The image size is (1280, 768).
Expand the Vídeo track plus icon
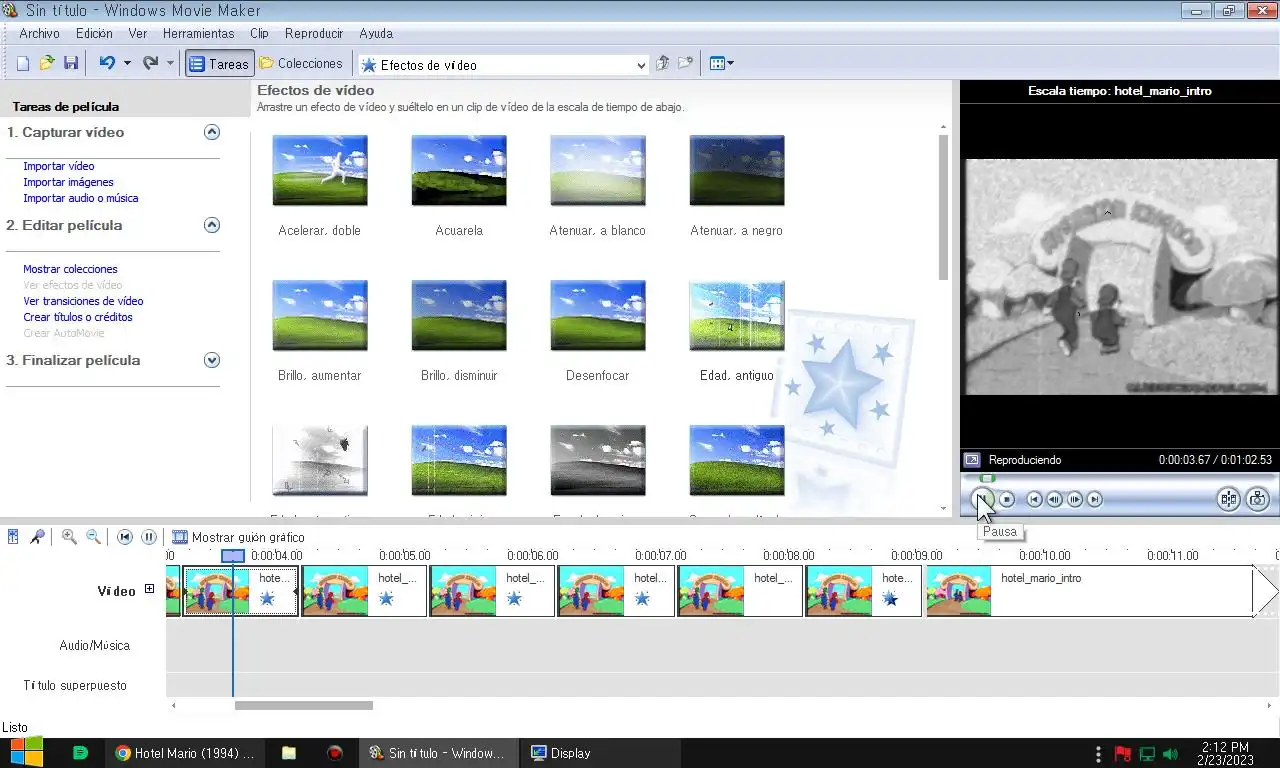click(x=149, y=589)
